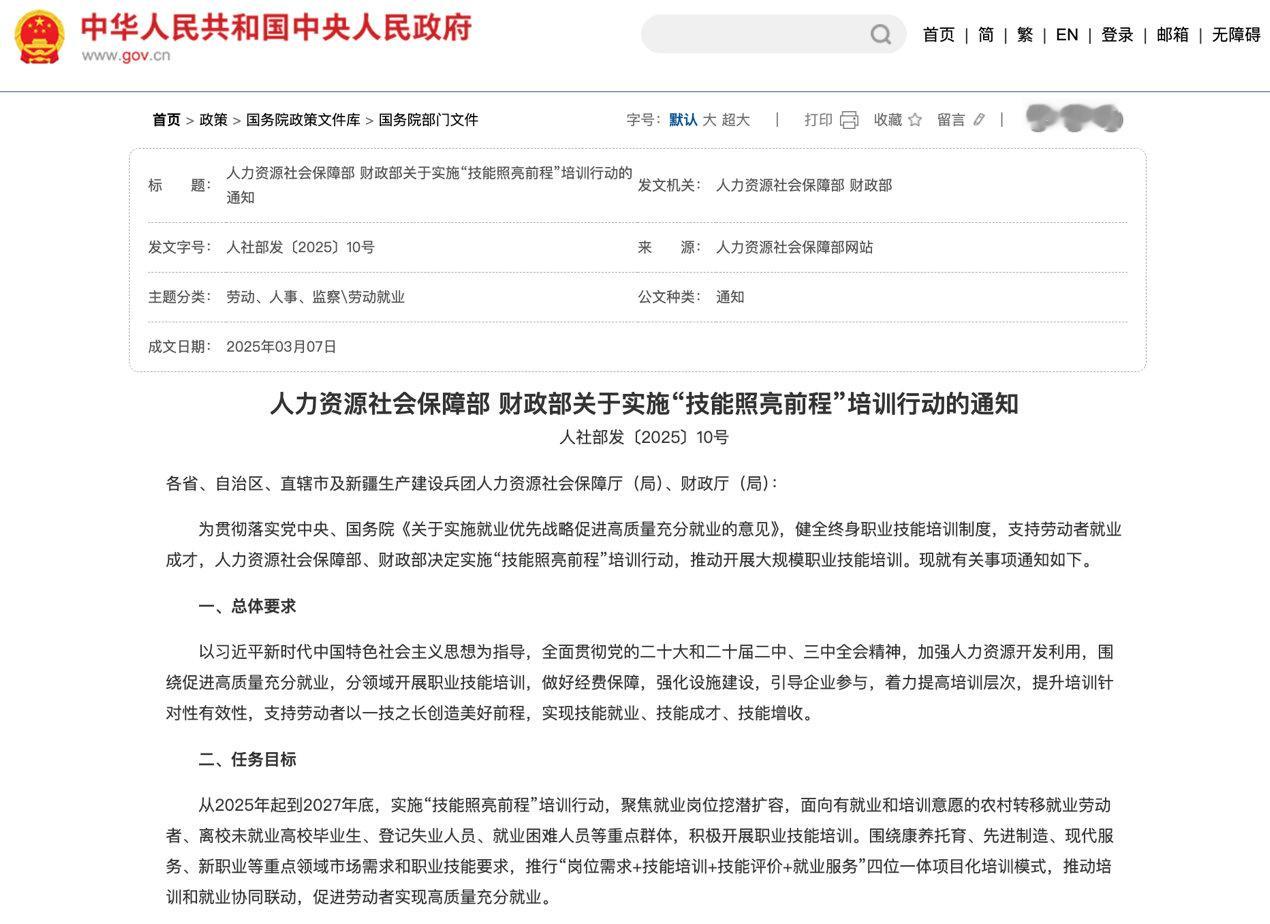This screenshot has height=924, width=1270.
Task: Open 国务院政策文件库 breadcrumb link
Action: pyautogui.click(x=303, y=120)
